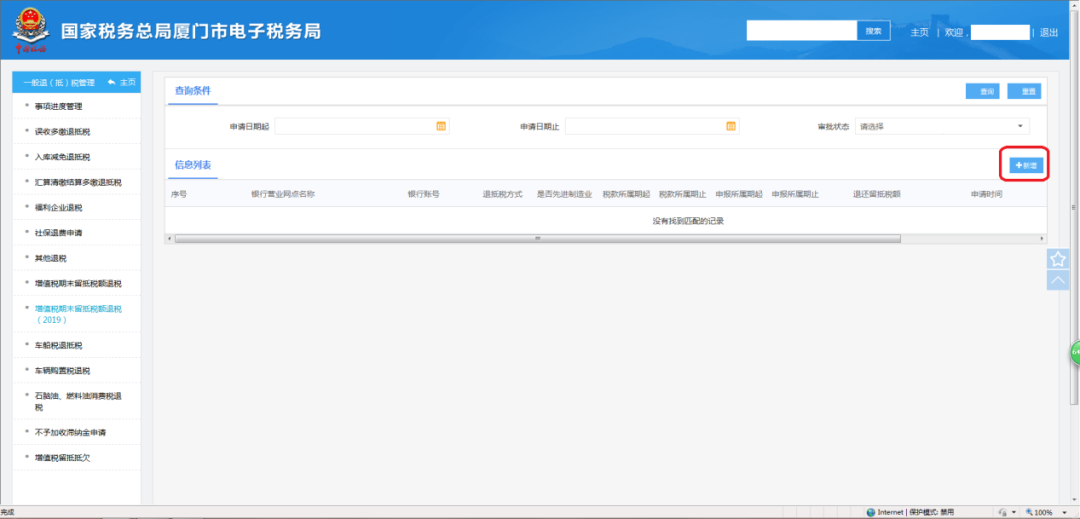Click the 申请日期起 date input field
This screenshot has height=519, width=1080.
tap(362, 126)
